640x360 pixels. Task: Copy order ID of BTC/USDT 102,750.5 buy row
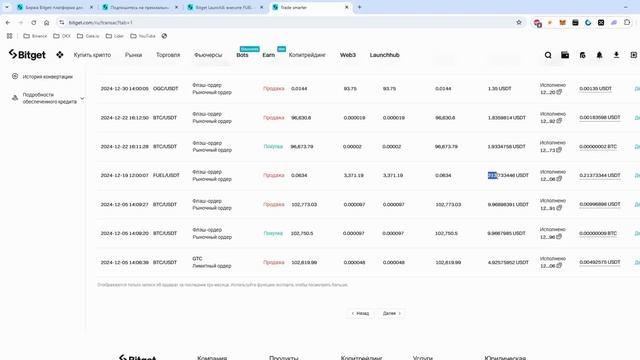coord(559,237)
